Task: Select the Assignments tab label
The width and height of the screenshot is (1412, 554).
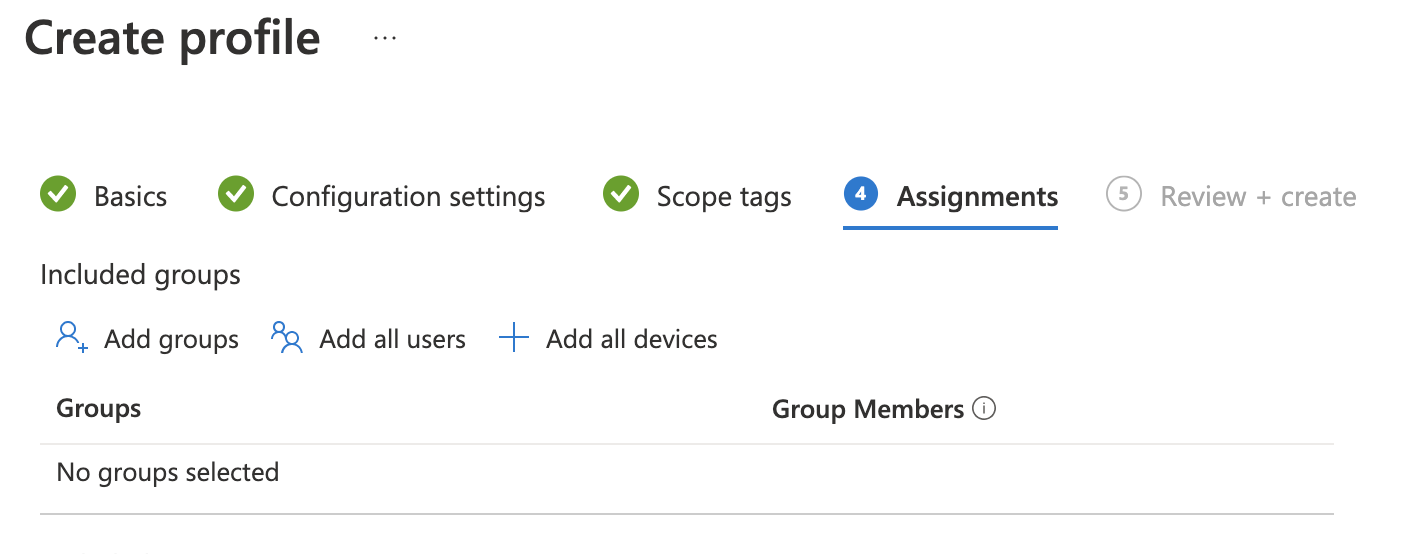Action: [977, 196]
